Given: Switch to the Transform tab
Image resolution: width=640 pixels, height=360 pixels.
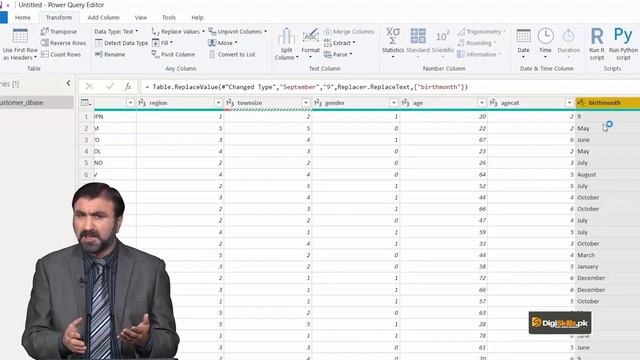Looking at the screenshot, I should click(x=59, y=18).
